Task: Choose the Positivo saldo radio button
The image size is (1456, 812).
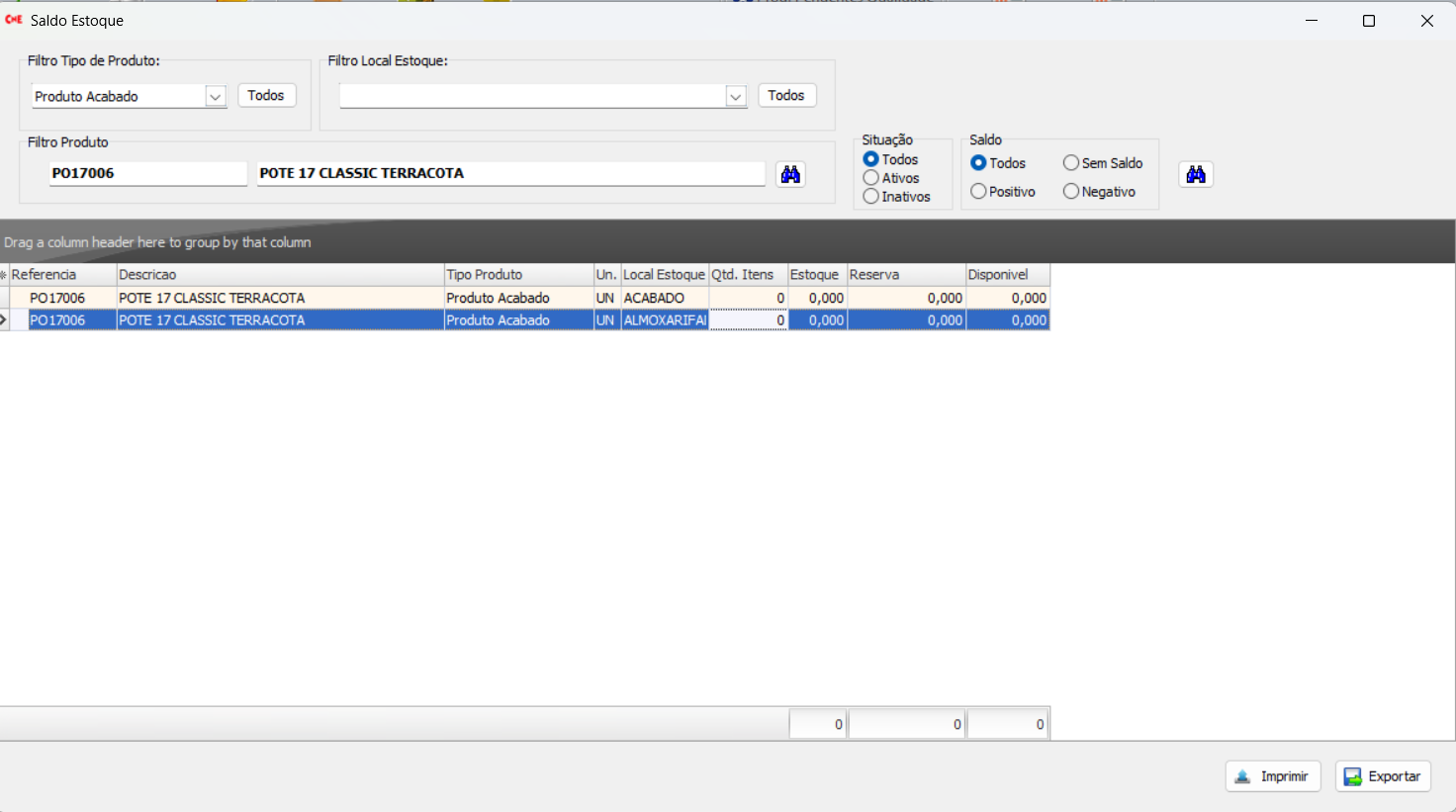Action: tap(979, 192)
